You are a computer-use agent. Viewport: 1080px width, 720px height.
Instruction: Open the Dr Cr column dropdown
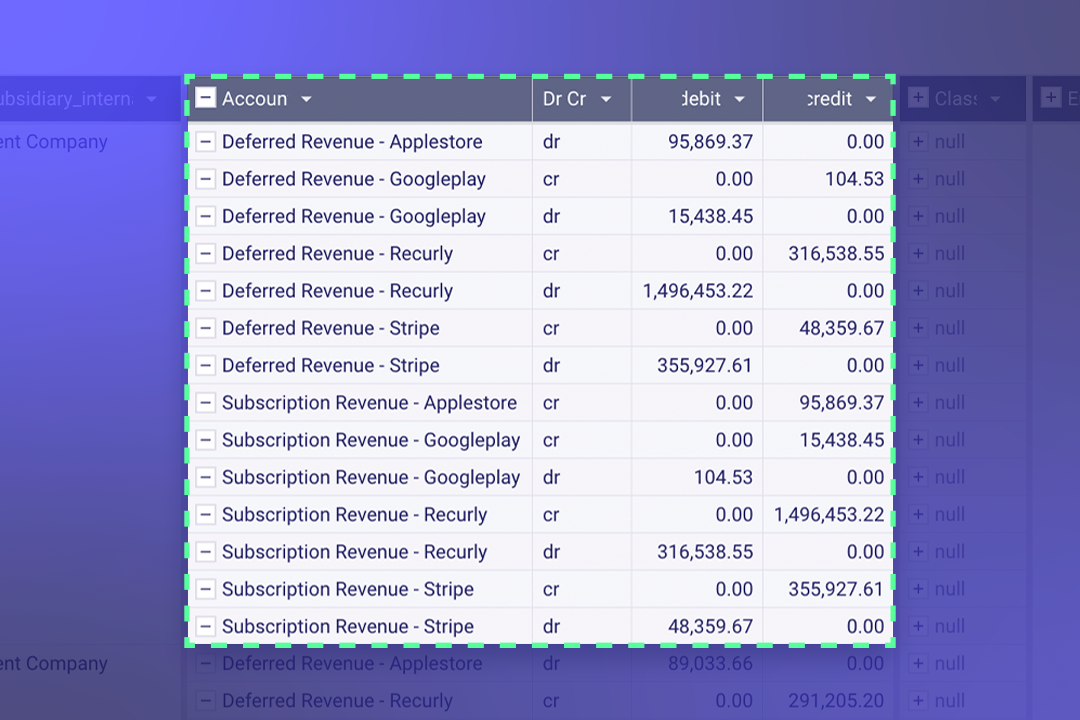pyautogui.click(x=606, y=99)
